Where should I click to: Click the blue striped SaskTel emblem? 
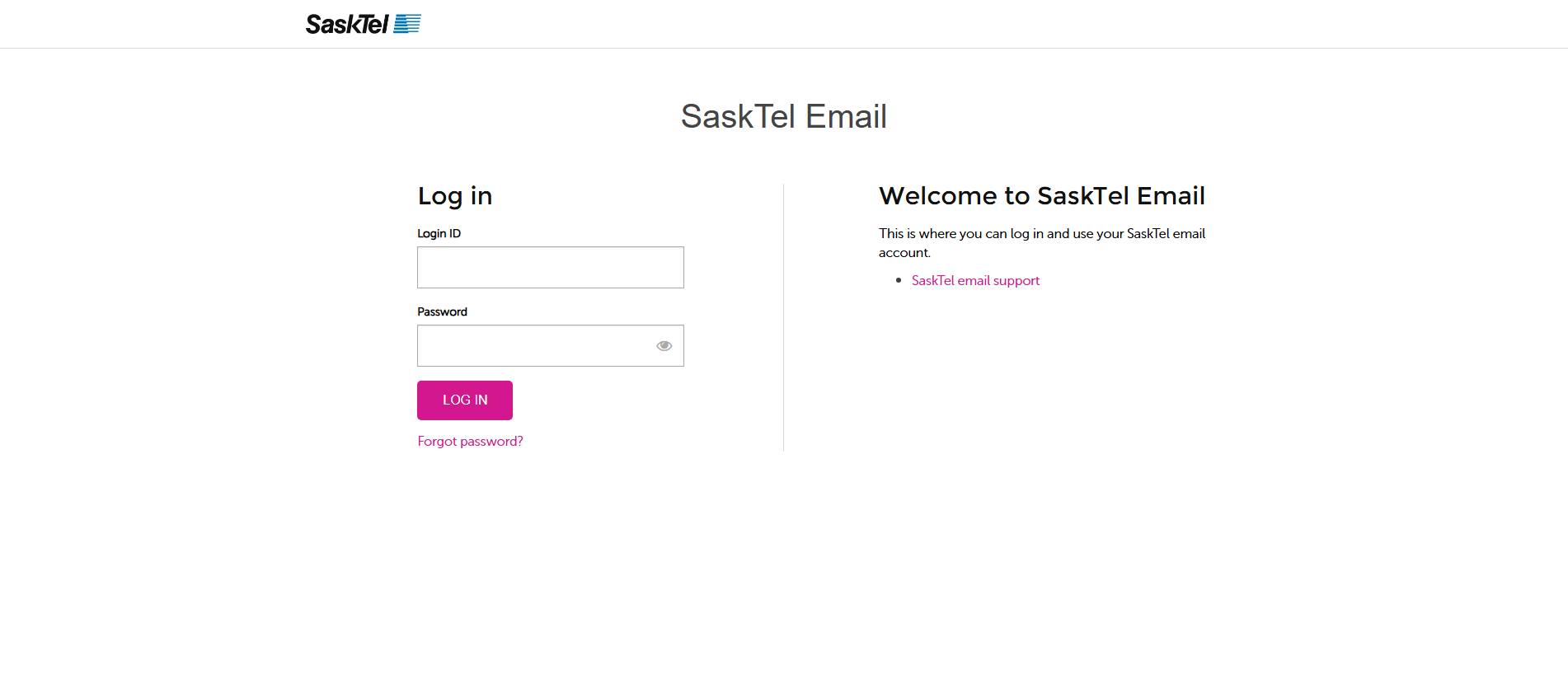pos(407,24)
